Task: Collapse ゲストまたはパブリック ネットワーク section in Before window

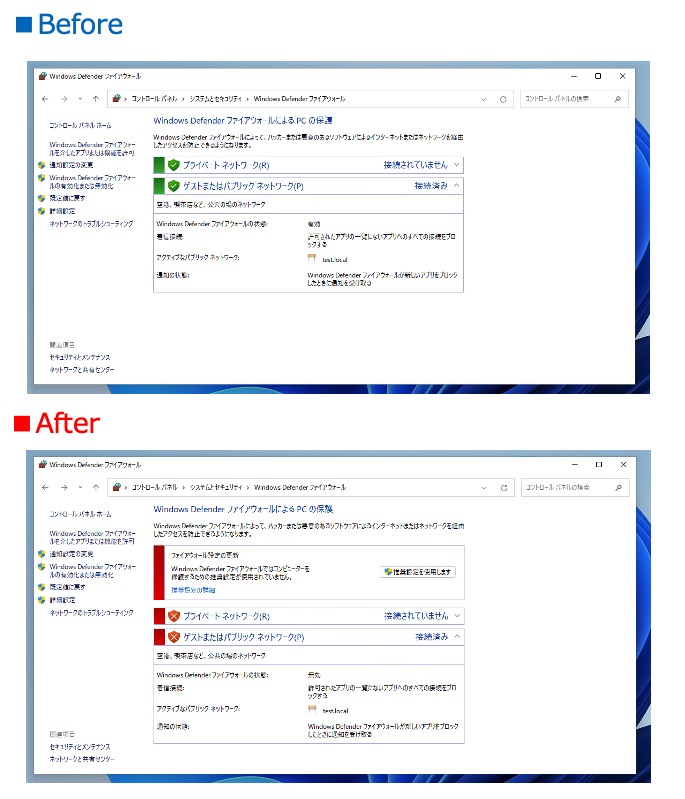Action: pyautogui.click(x=456, y=185)
